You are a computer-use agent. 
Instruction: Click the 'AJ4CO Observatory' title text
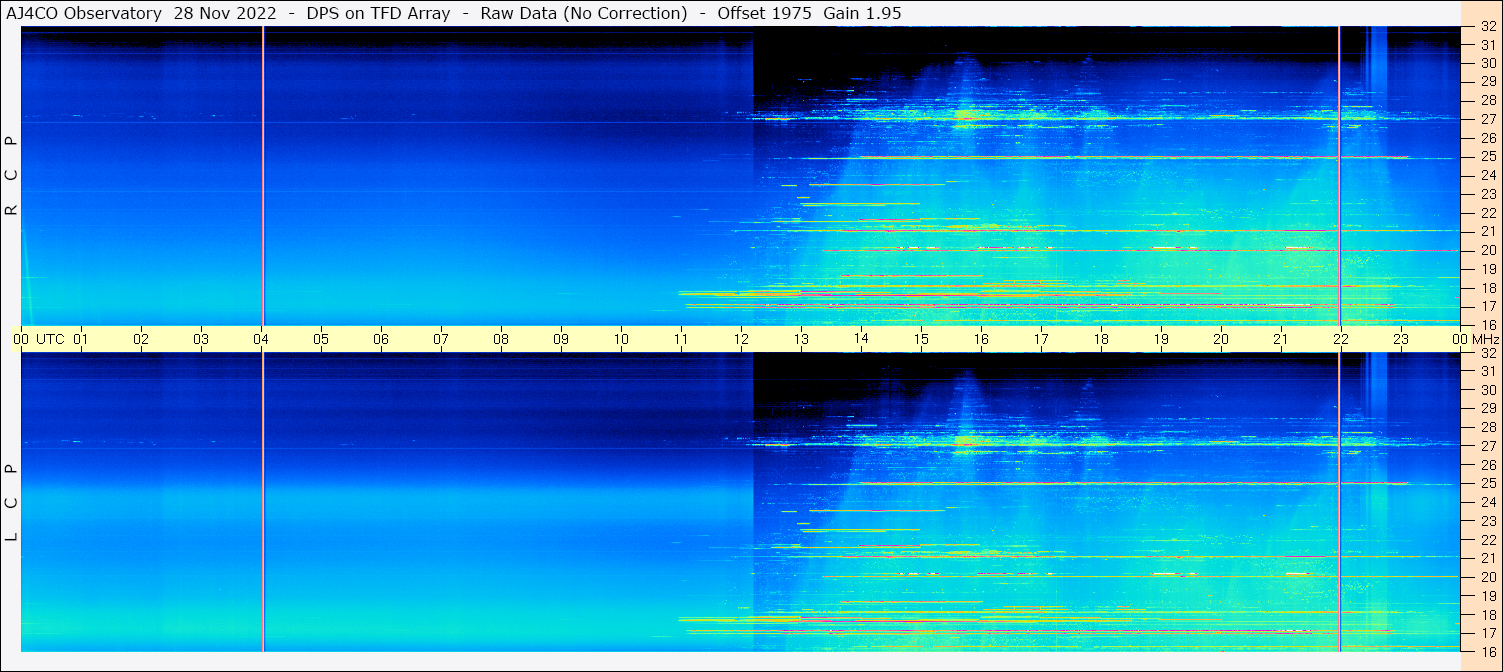pyautogui.click(x=84, y=13)
